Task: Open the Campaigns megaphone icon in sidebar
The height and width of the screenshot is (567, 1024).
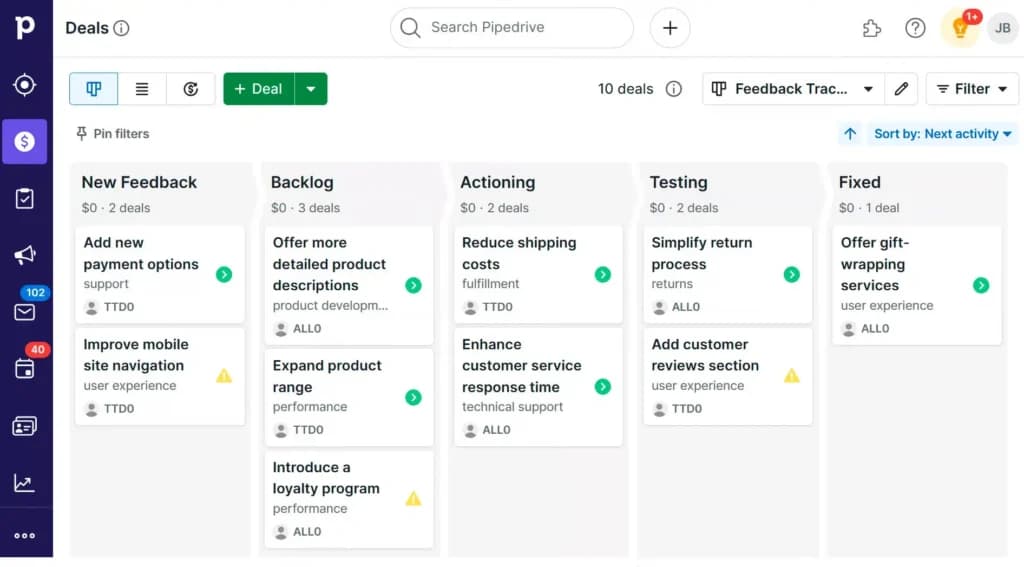Action: (25, 255)
